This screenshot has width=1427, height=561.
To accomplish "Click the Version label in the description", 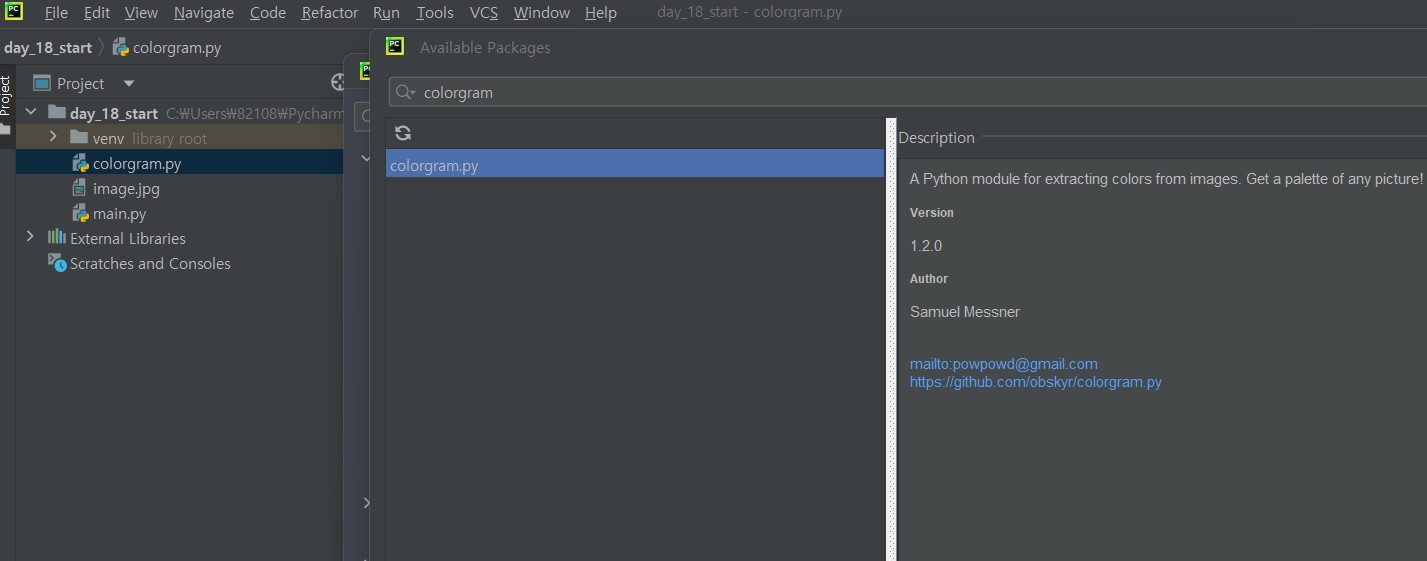I will (x=932, y=212).
